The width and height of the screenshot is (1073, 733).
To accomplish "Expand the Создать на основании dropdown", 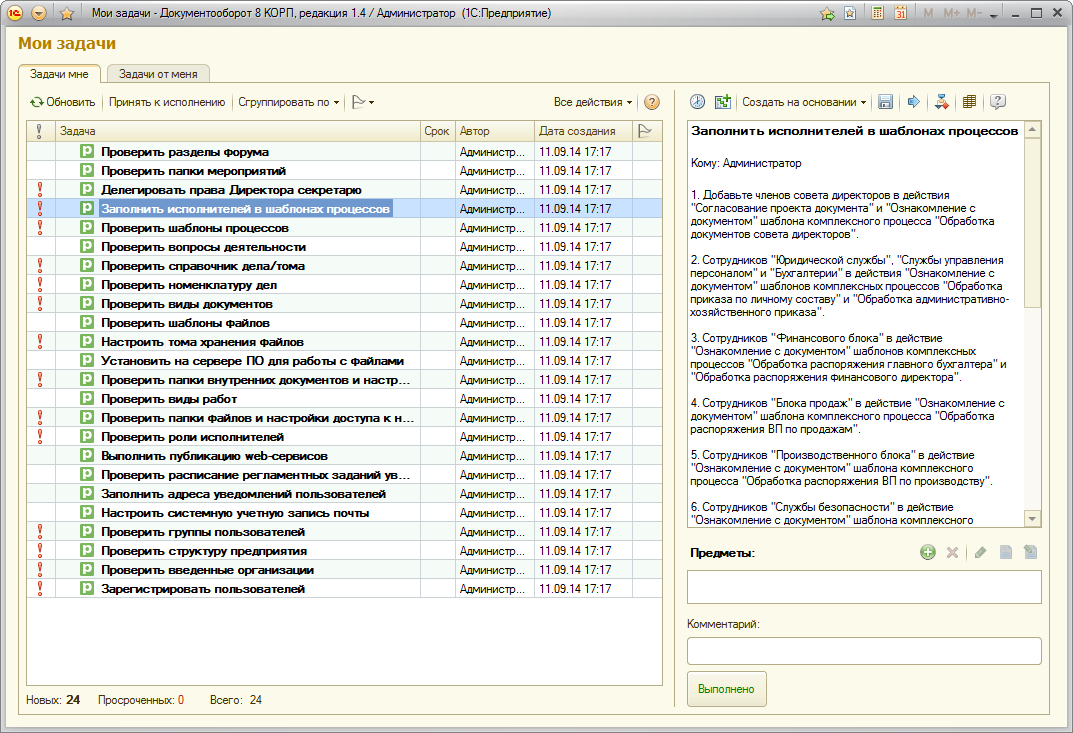I will (804, 102).
